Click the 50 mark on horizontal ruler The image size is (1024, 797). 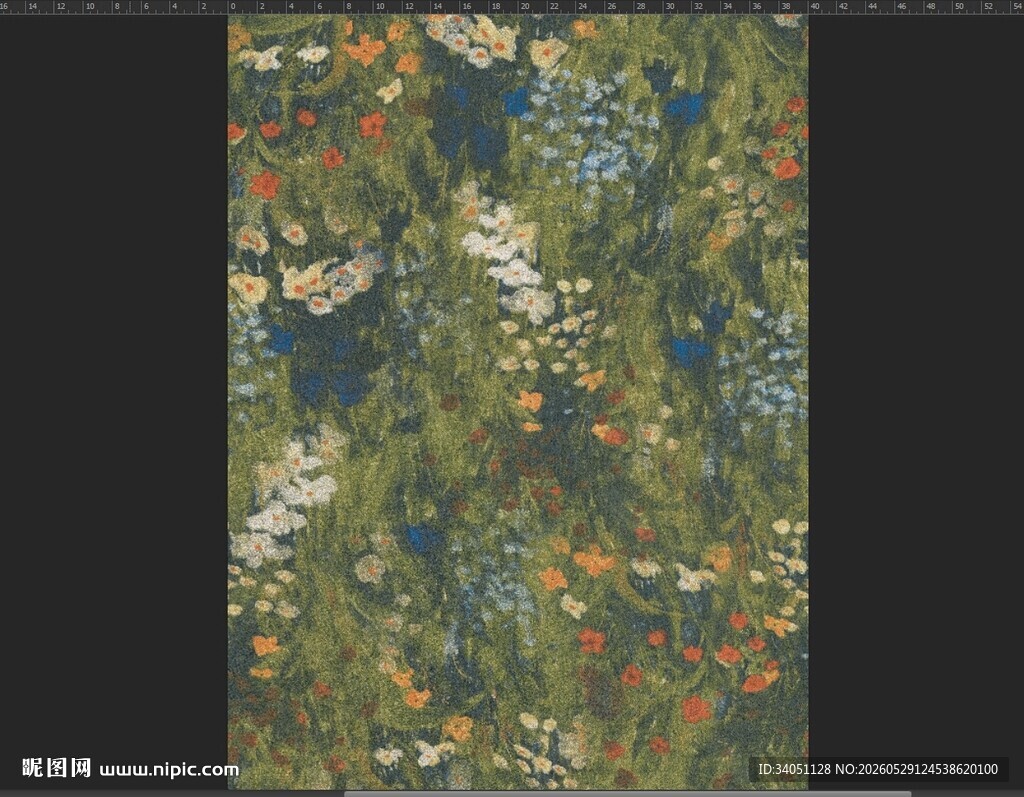click(959, 6)
